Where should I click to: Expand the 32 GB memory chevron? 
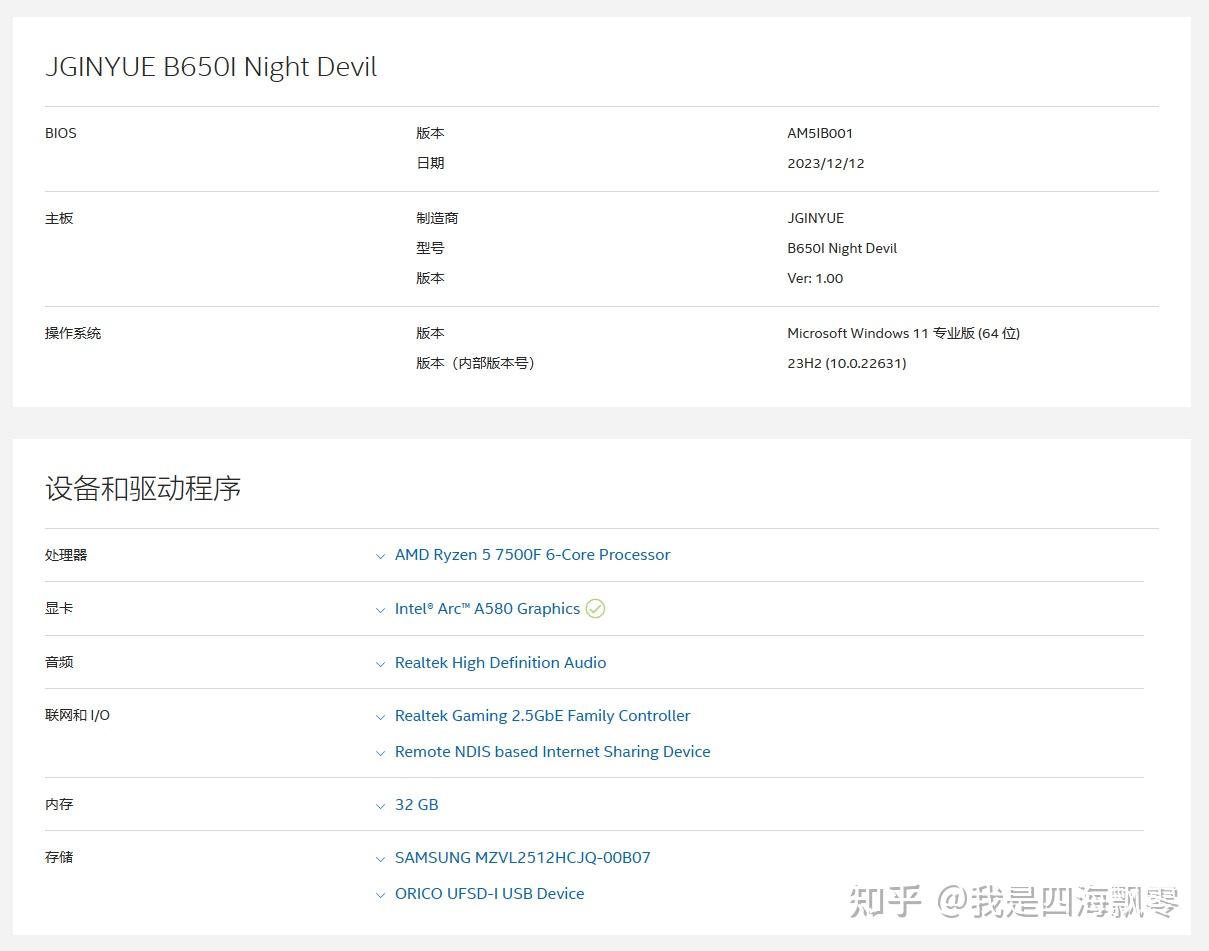point(380,806)
